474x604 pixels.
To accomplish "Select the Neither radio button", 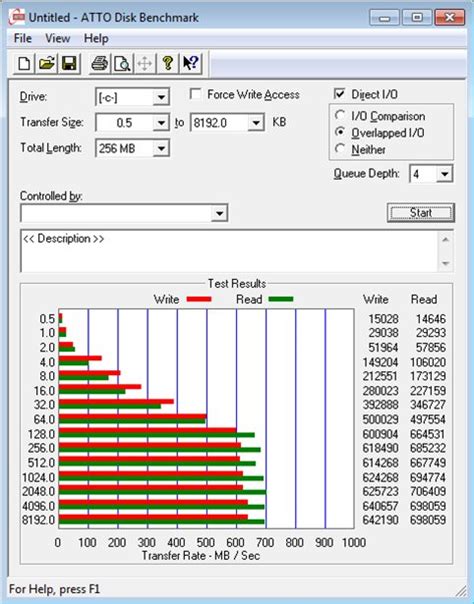I will [340, 148].
